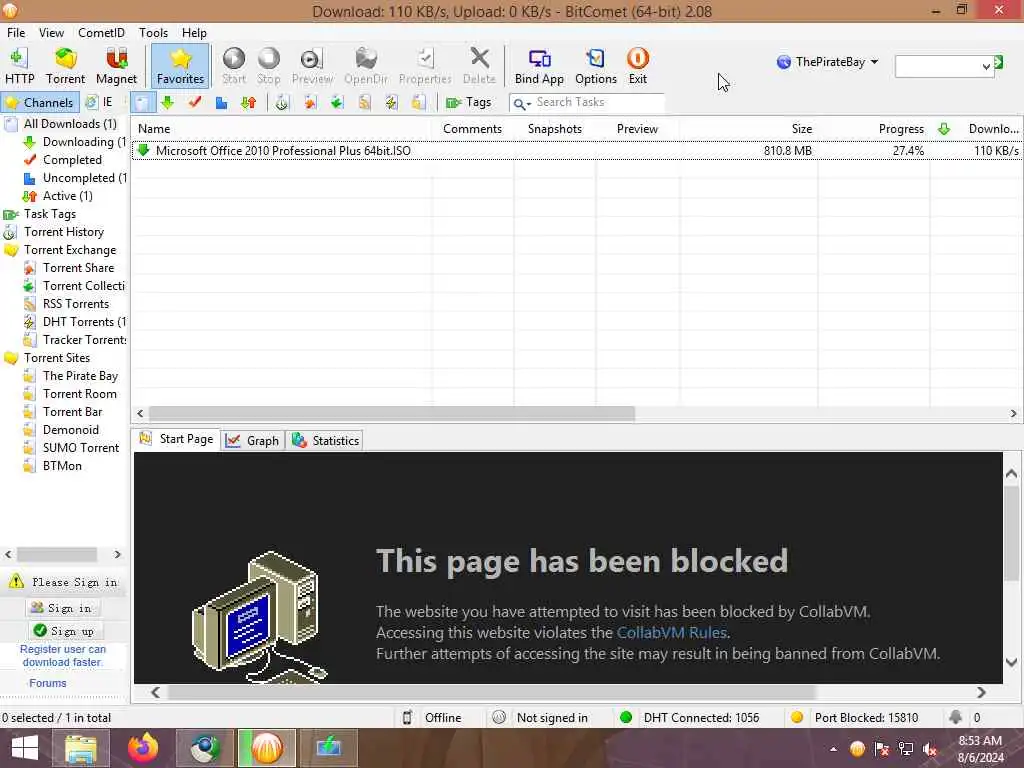Click the Sign in button

(61, 608)
